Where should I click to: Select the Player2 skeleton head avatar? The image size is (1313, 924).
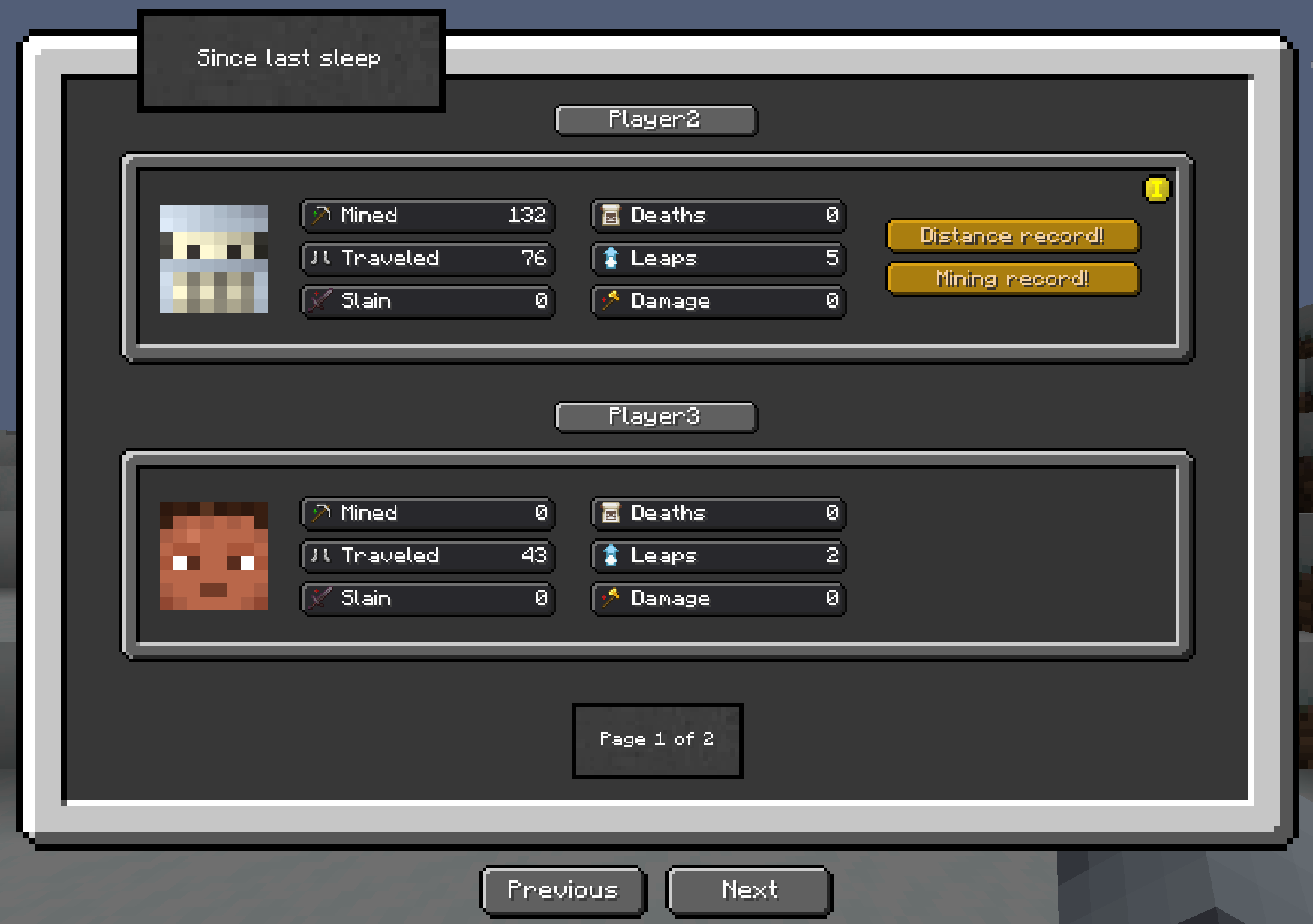tap(214, 259)
